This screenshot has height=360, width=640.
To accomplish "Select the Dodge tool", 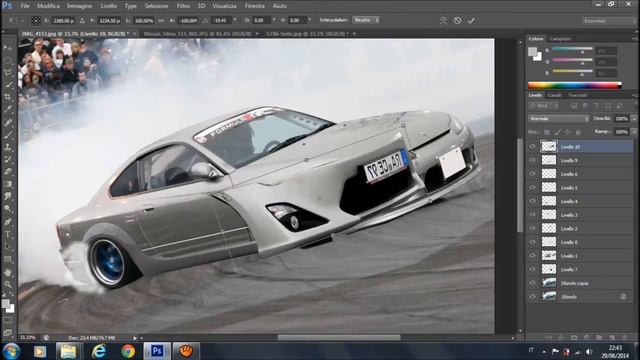I will pyautogui.click(x=8, y=209).
